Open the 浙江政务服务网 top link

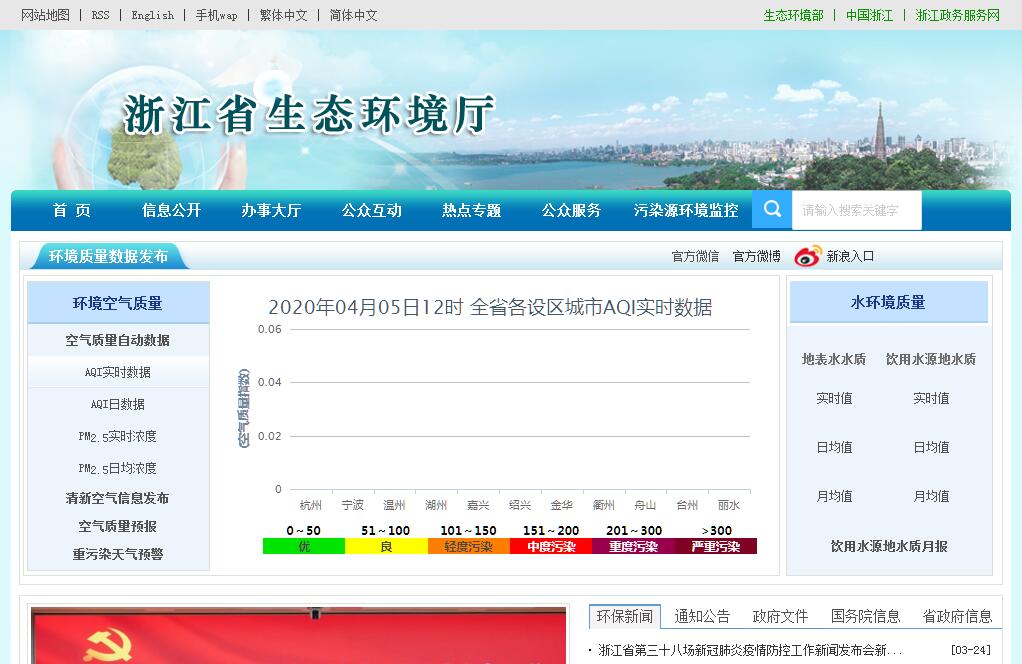click(957, 15)
